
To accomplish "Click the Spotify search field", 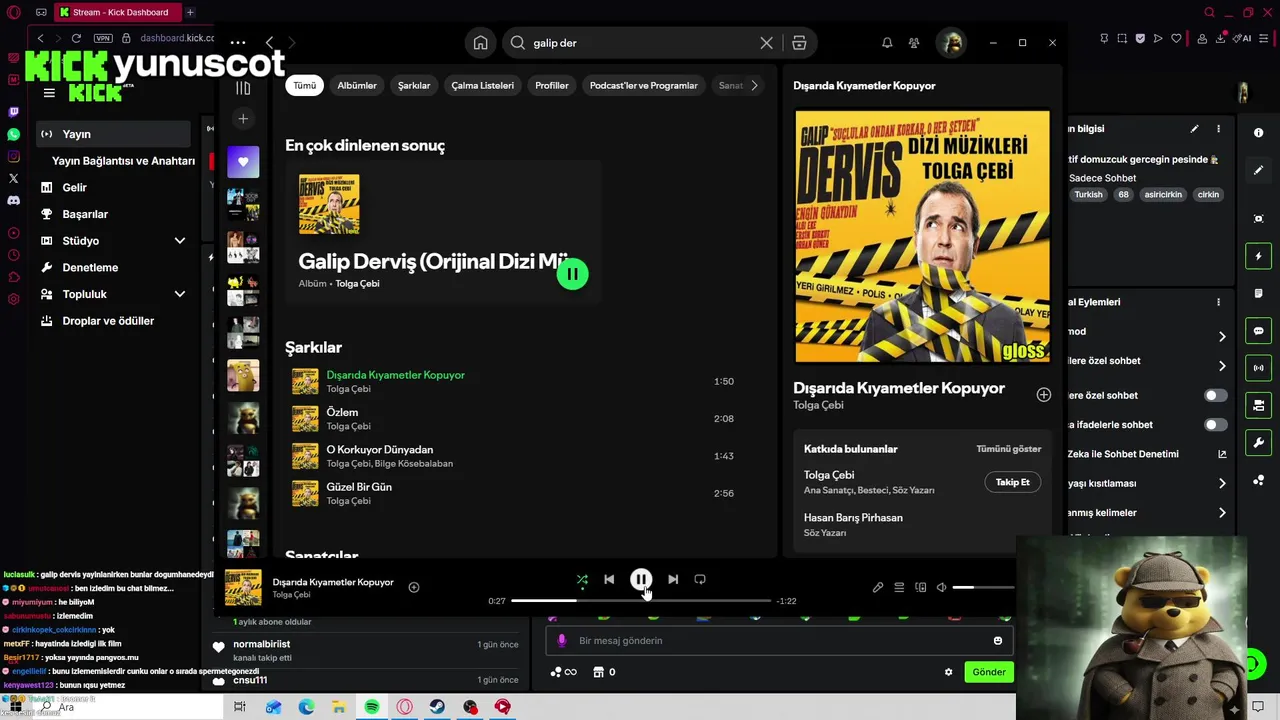I will tap(641, 43).
